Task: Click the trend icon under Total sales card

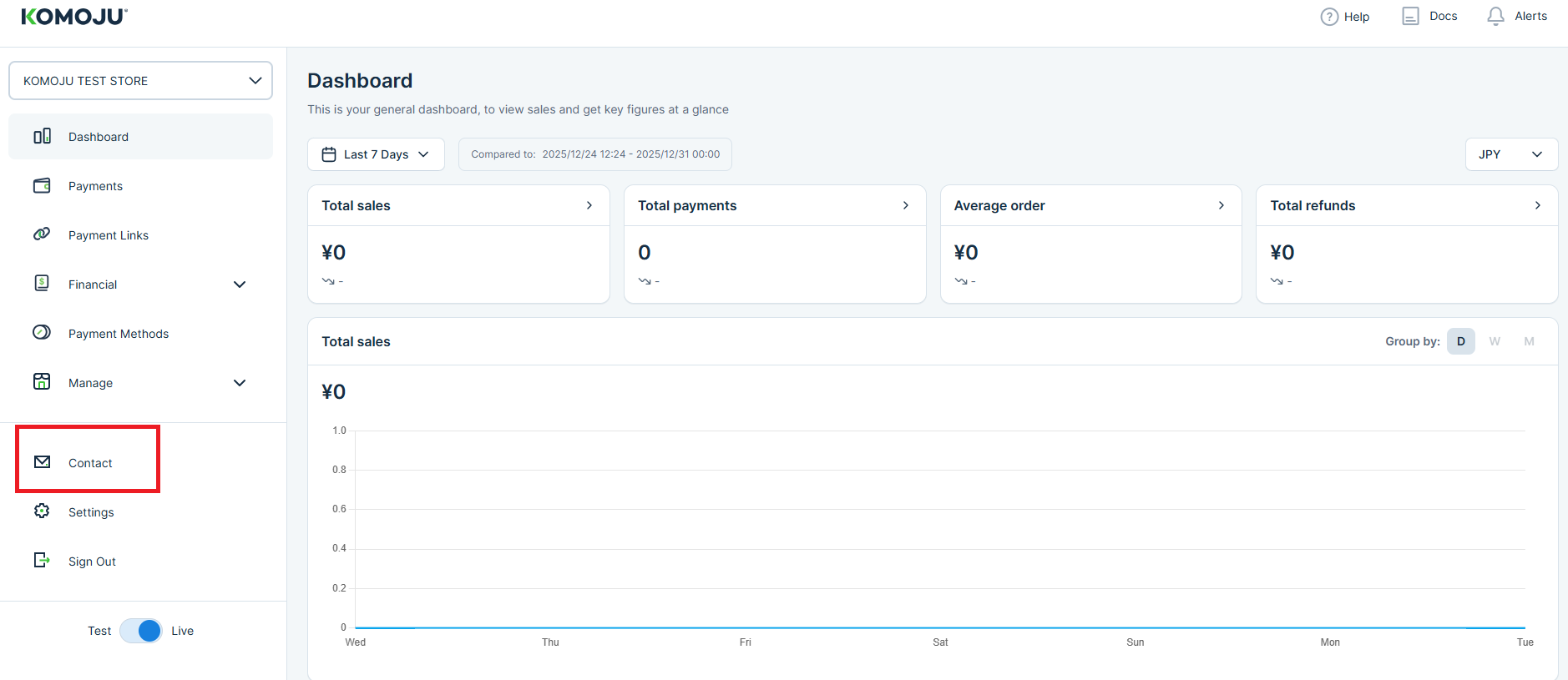Action: tap(328, 281)
